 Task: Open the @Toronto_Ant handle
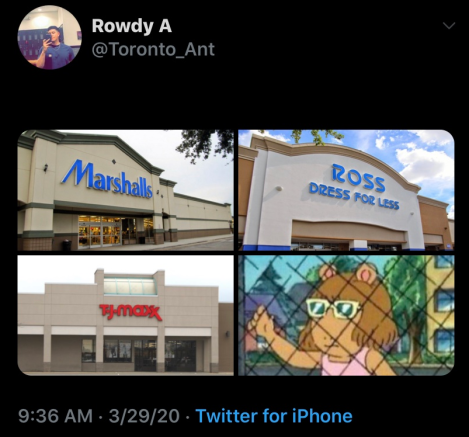[x=153, y=49]
